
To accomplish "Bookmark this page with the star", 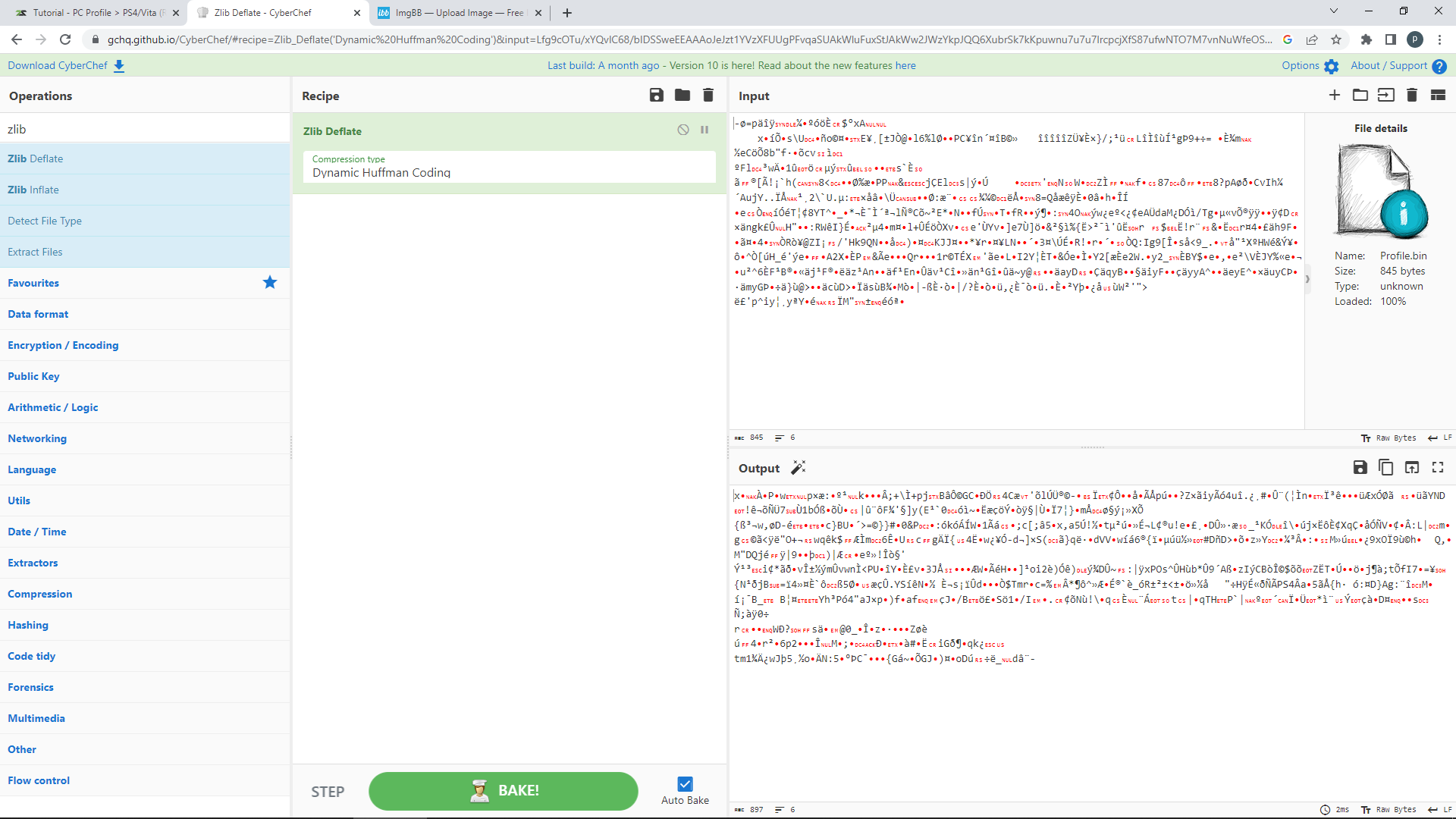I will 1336,39.
